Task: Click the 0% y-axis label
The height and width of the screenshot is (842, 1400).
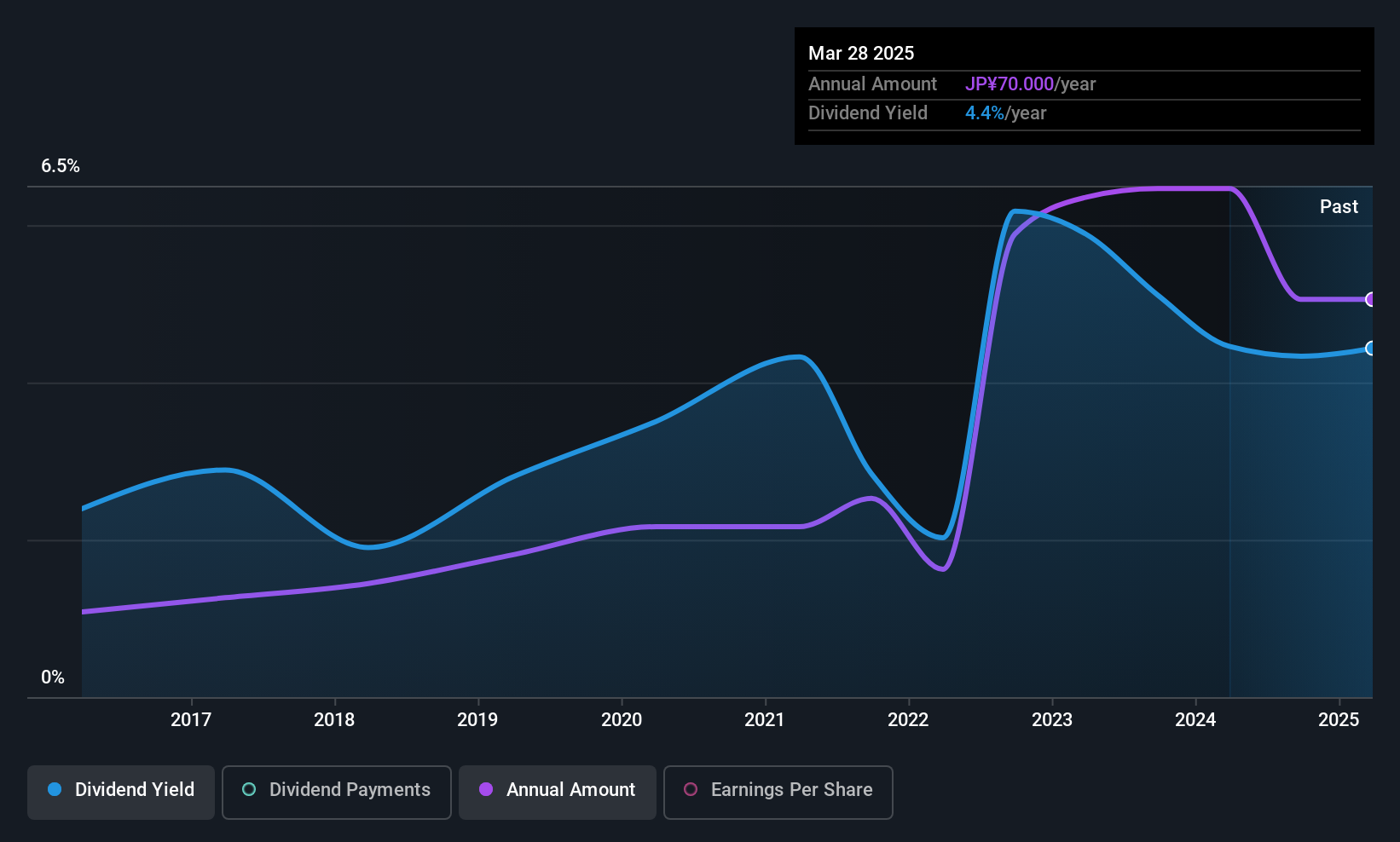Action: 53,678
